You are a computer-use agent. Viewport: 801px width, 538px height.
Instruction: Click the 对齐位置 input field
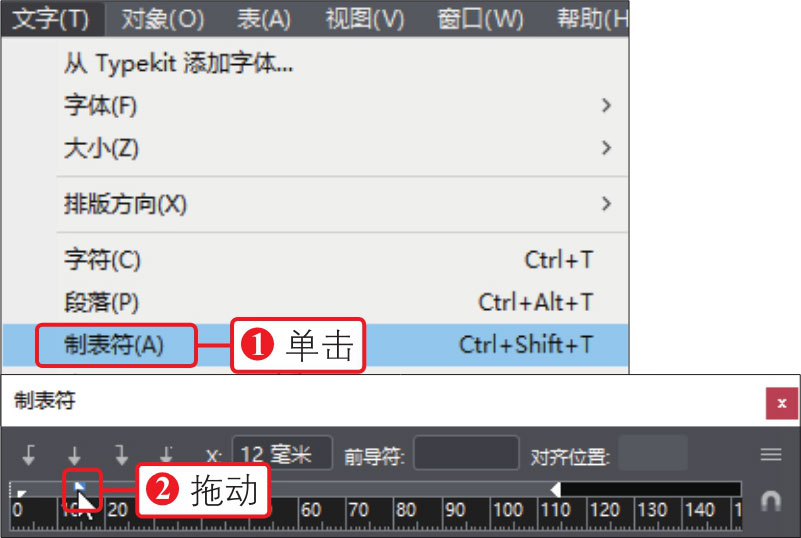[652, 454]
